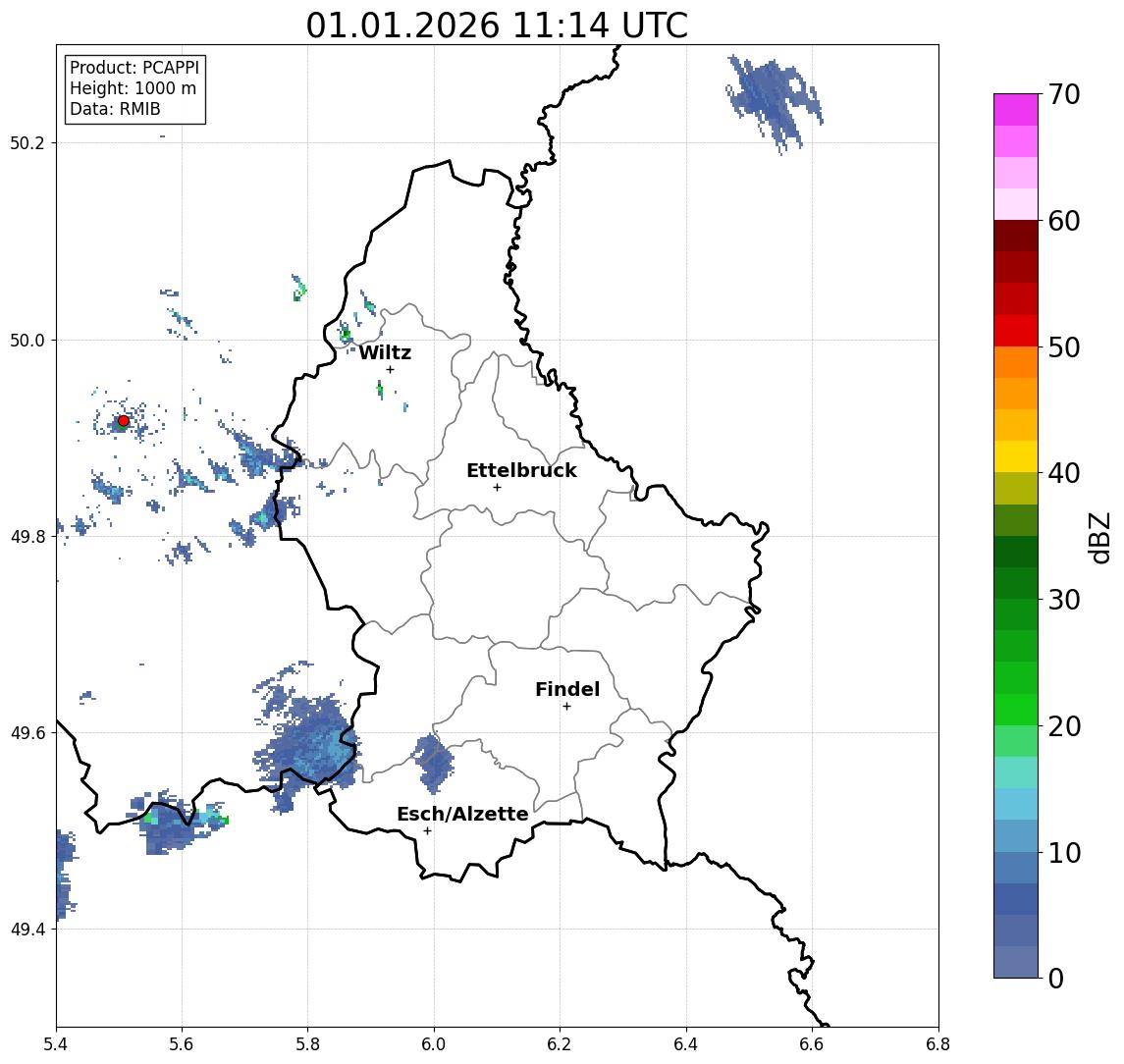1124x1064 pixels.
Task: Click the longitude tick label "6.6"
Action: [x=812, y=1044]
